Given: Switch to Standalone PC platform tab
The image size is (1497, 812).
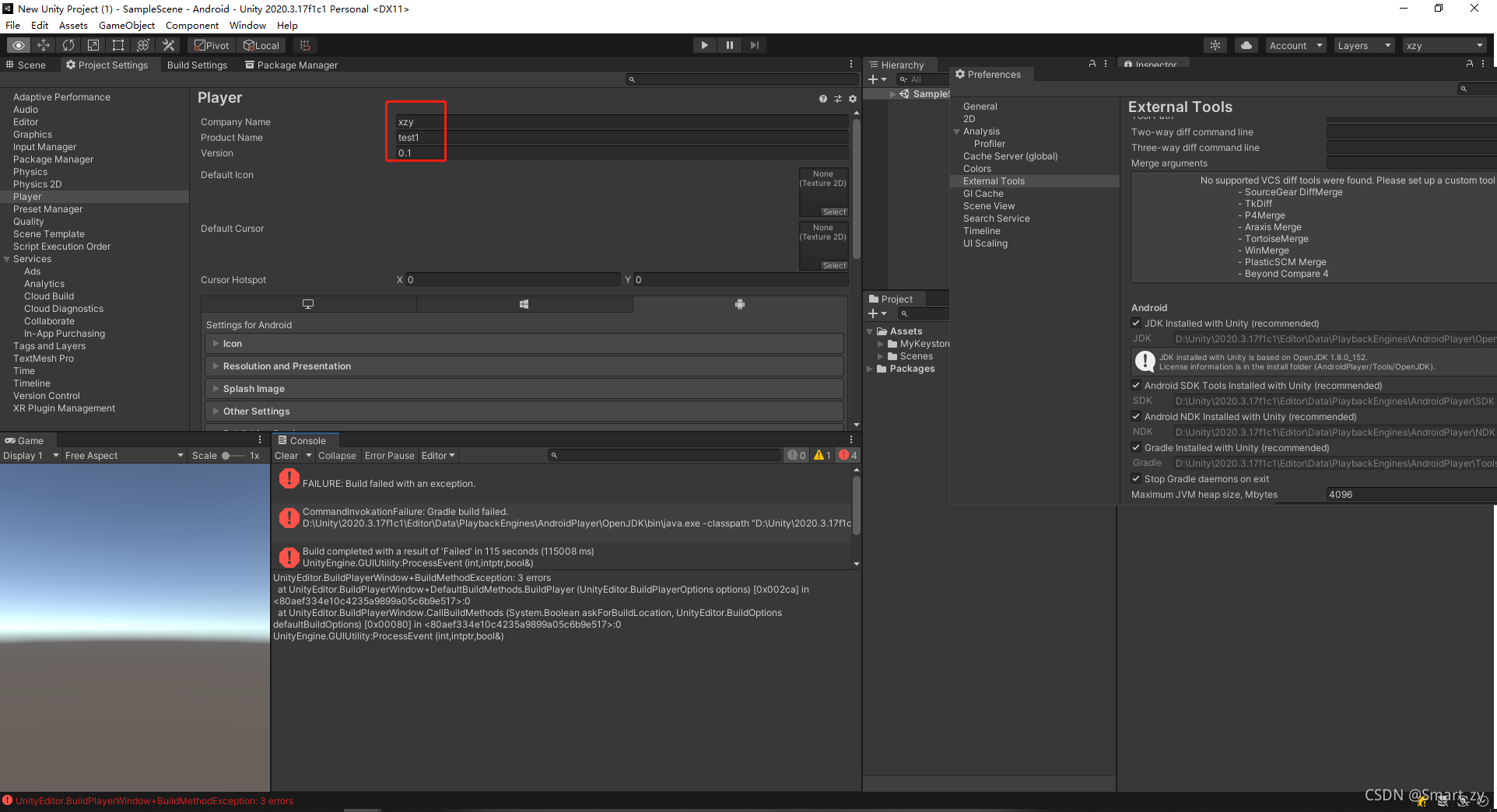Looking at the screenshot, I should 308,304.
